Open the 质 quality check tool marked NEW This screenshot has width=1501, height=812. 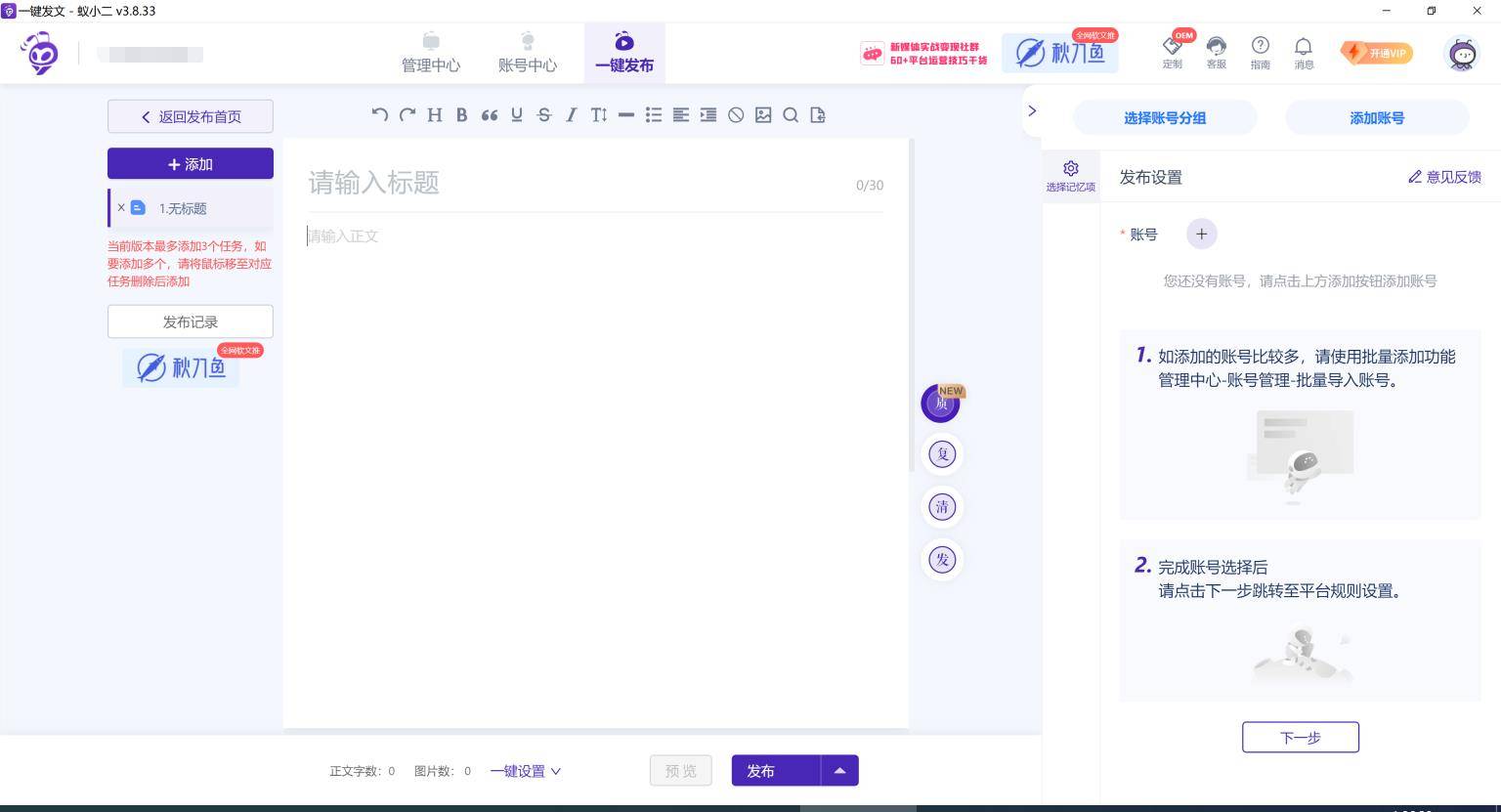[x=941, y=403]
